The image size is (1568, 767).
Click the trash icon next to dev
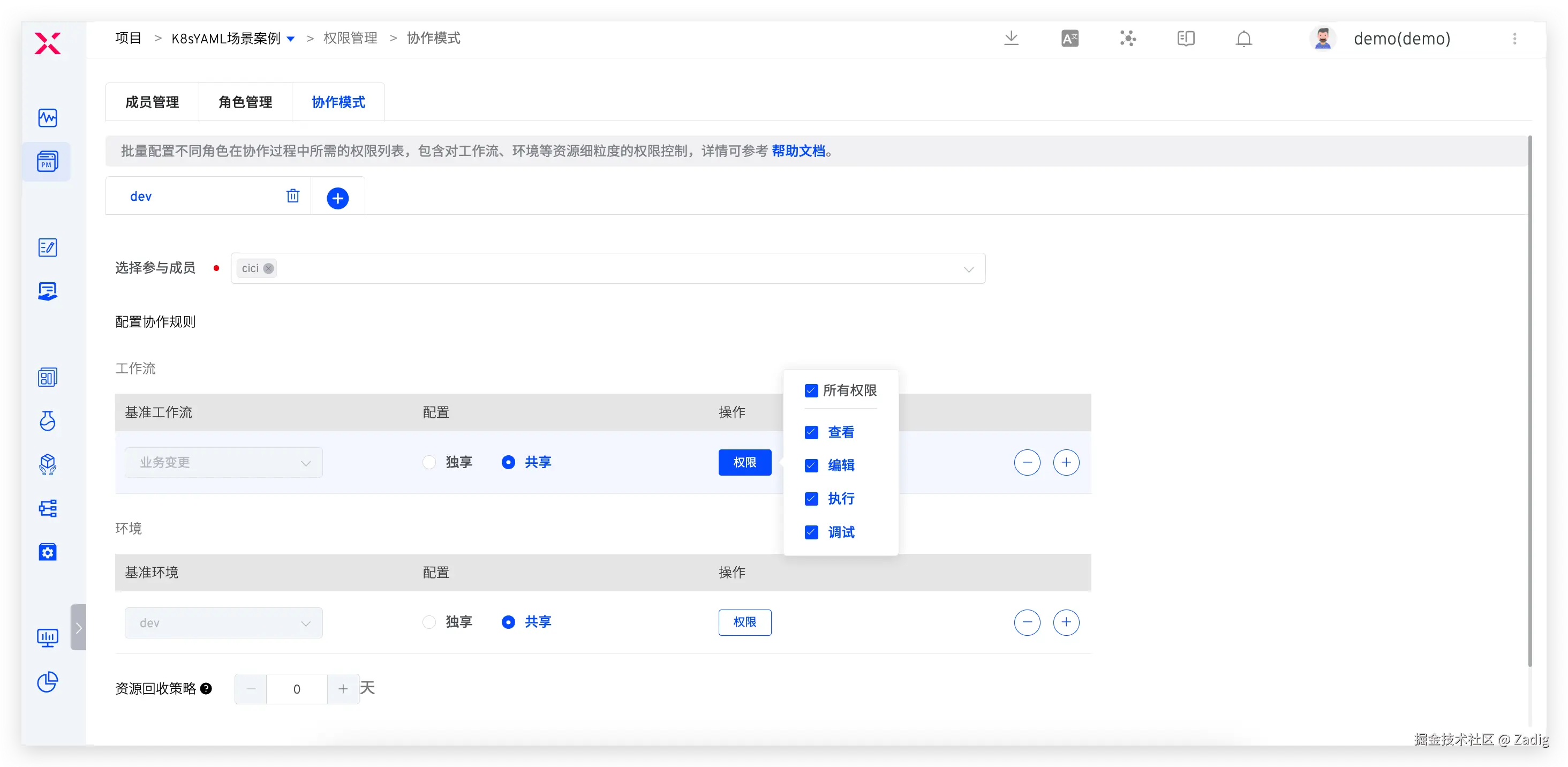(293, 195)
